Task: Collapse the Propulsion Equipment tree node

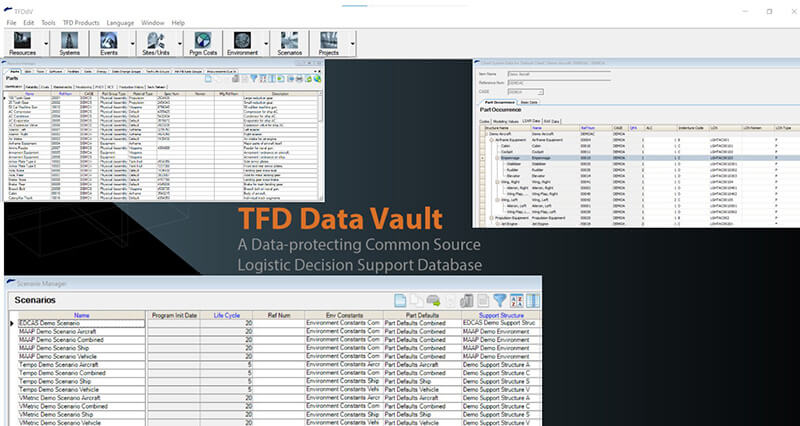Action: coord(491,218)
